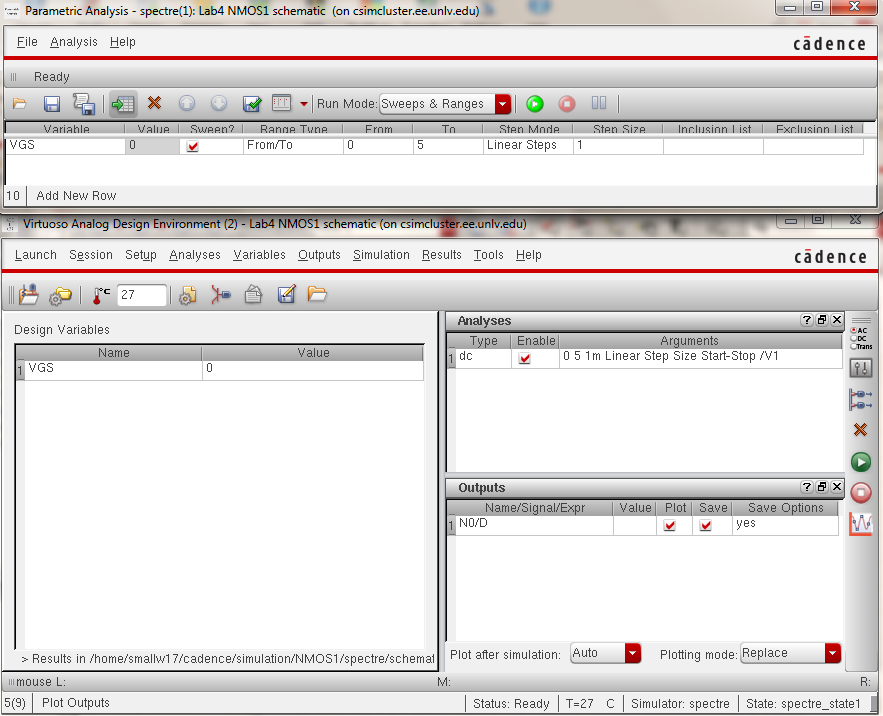883x716 pixels.
Task: Click the add sweep row icon with green arrow
Action: click(x=123, y=104)
